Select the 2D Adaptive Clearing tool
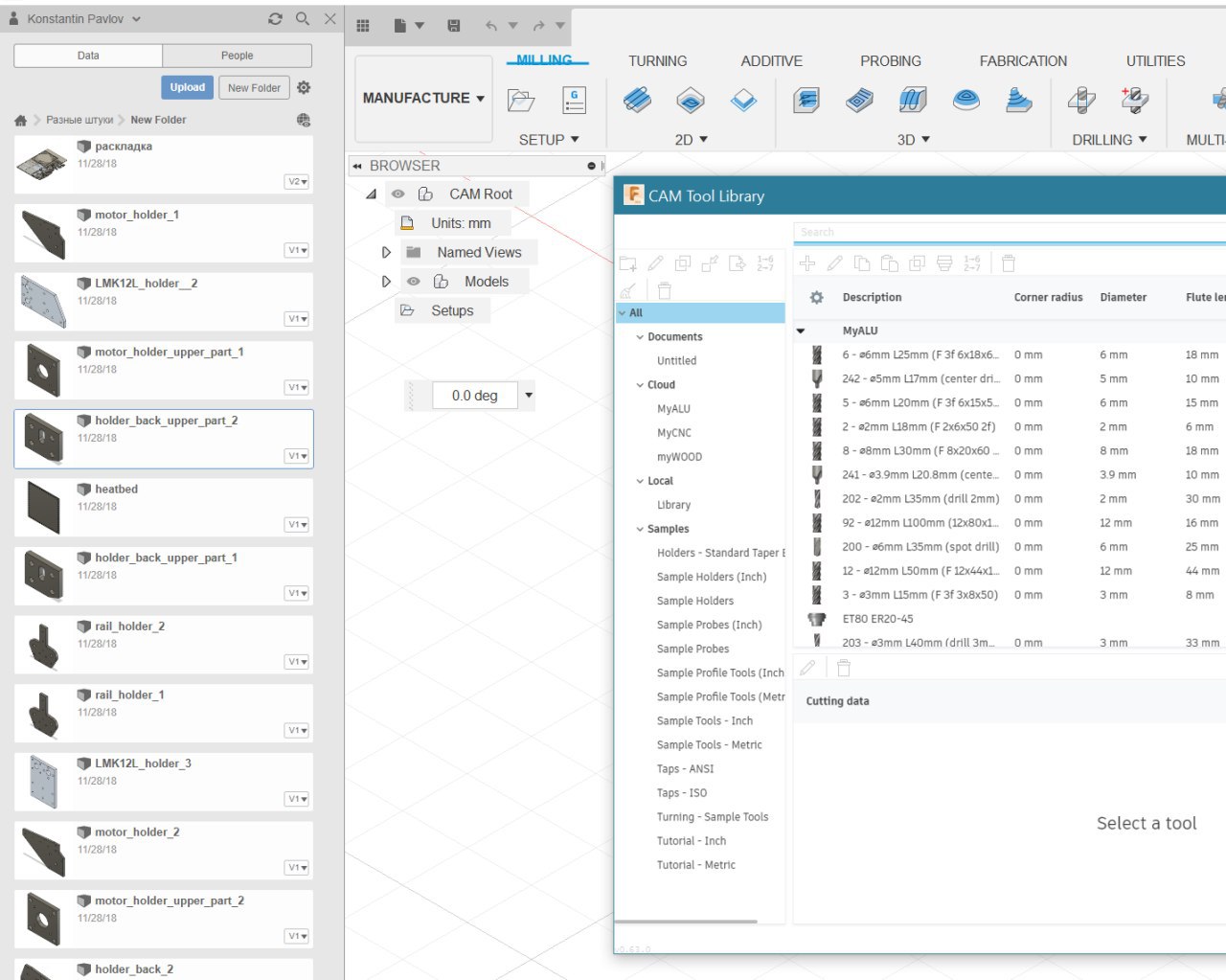The width and height of the screenshot is (1226, 980). point(637,100)
